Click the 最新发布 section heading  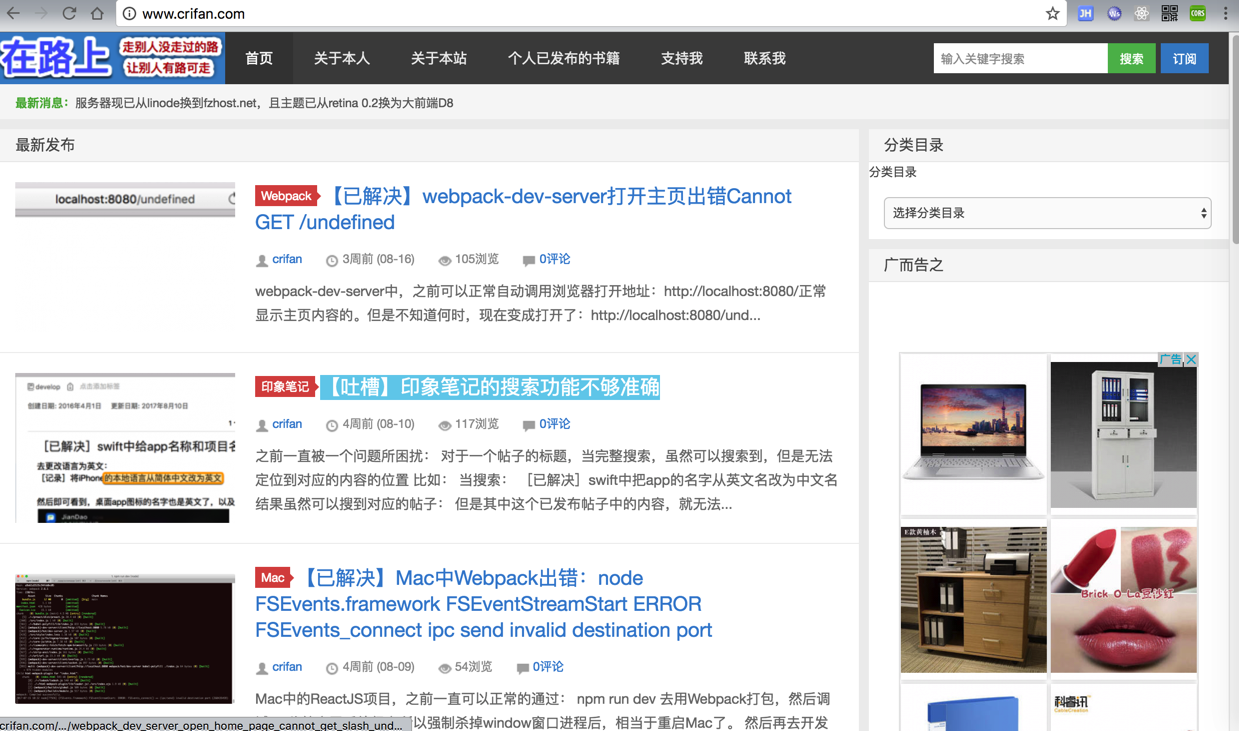coord(45,145)
